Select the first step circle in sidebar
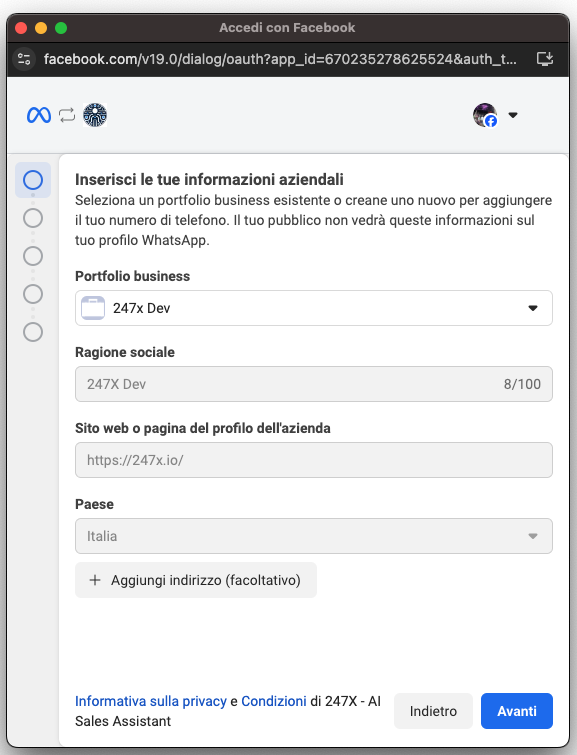 tap(33, 180)
